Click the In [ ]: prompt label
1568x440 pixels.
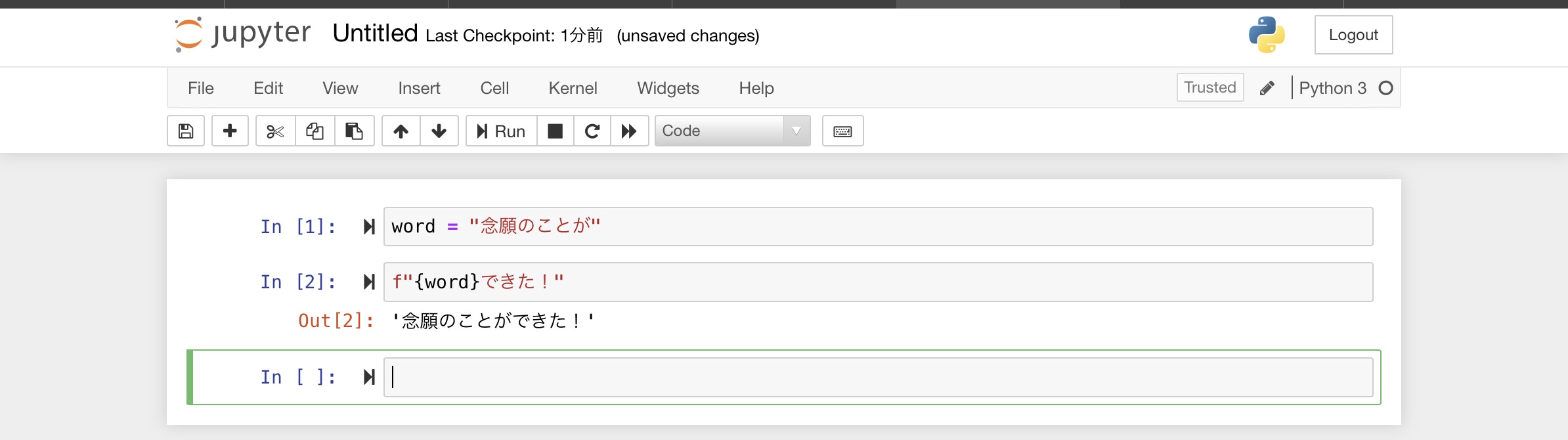(x=298, y=377)
